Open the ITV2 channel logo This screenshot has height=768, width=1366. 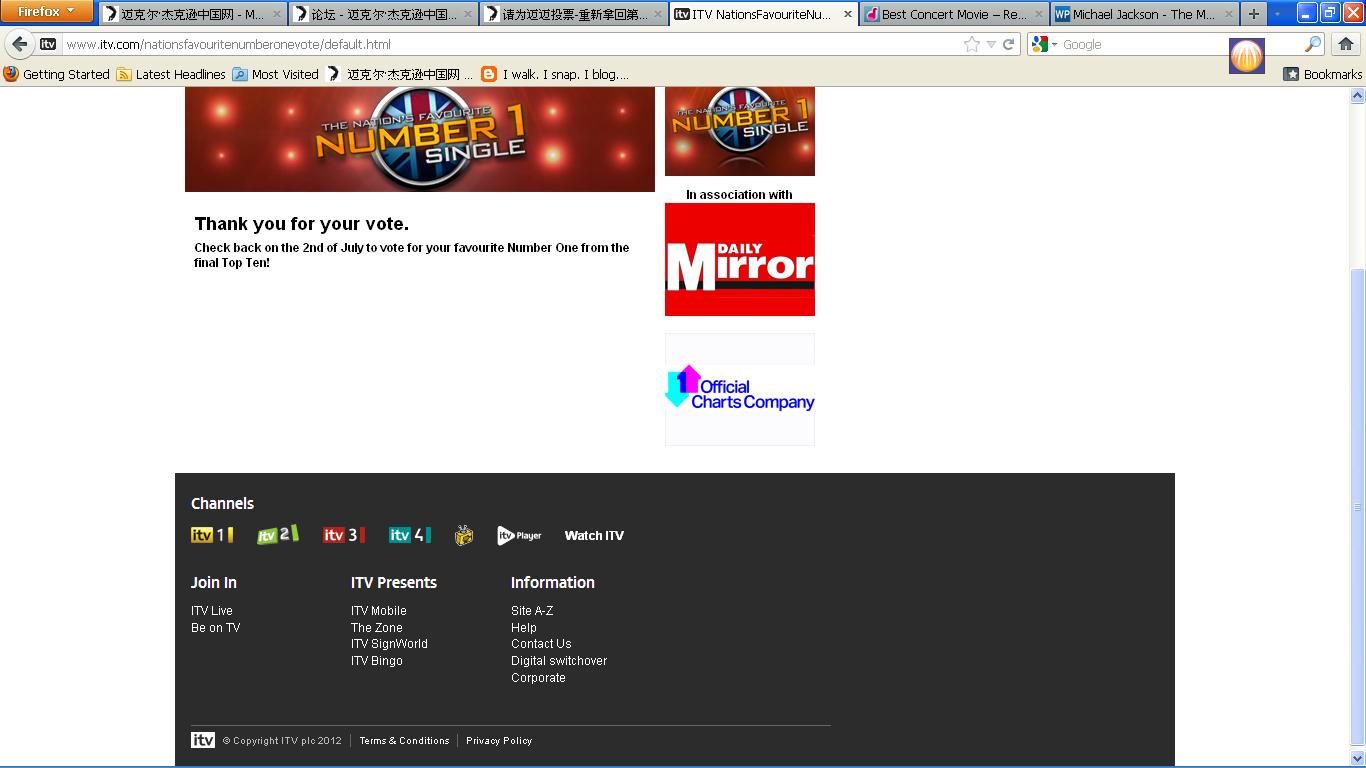[277, 535]
